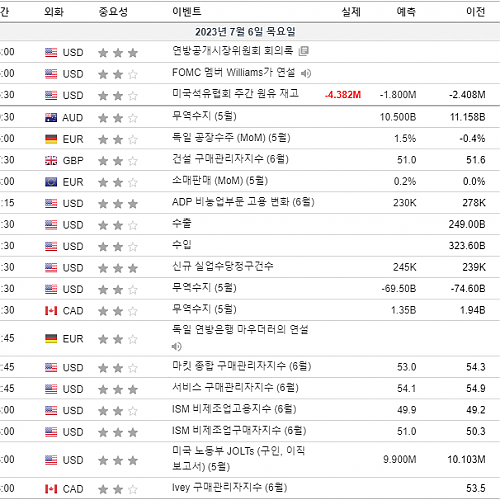The height and width of the screenshot is (500, 500).
Task: Click the UK flag beside GBP
Action: click(51, 161)
